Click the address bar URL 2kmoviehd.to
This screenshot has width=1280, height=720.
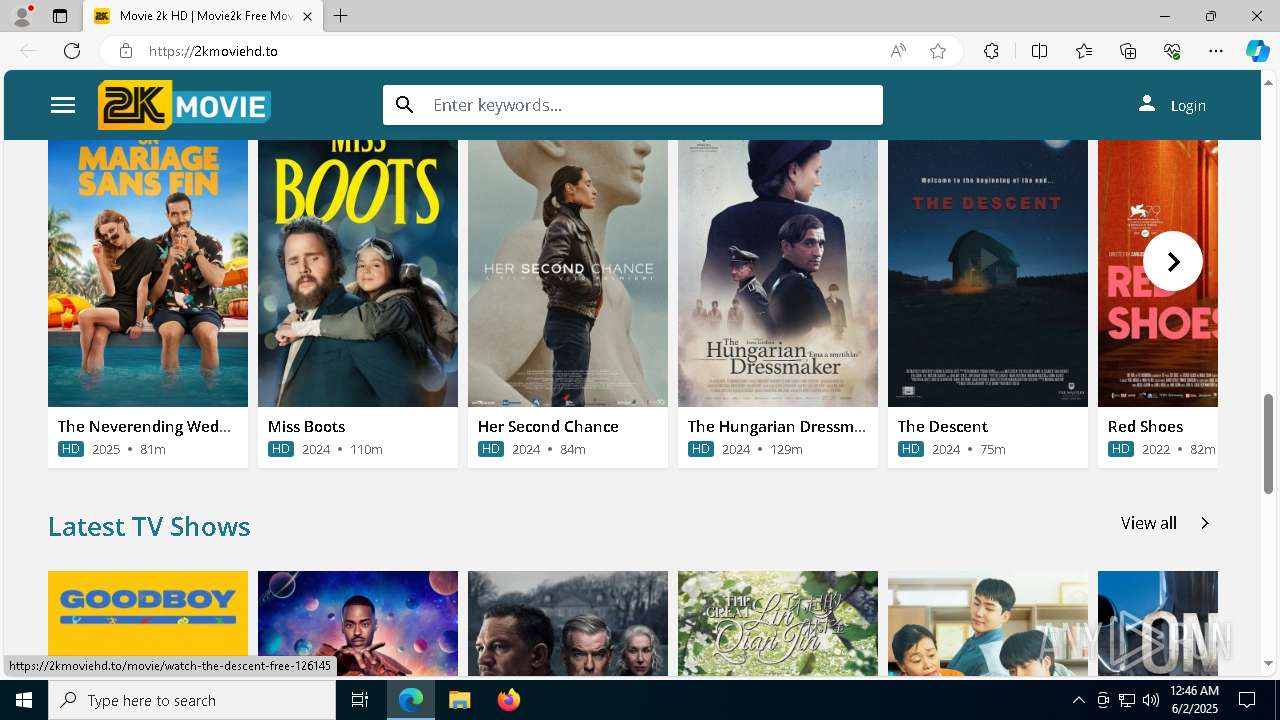(x=213, y=51)
